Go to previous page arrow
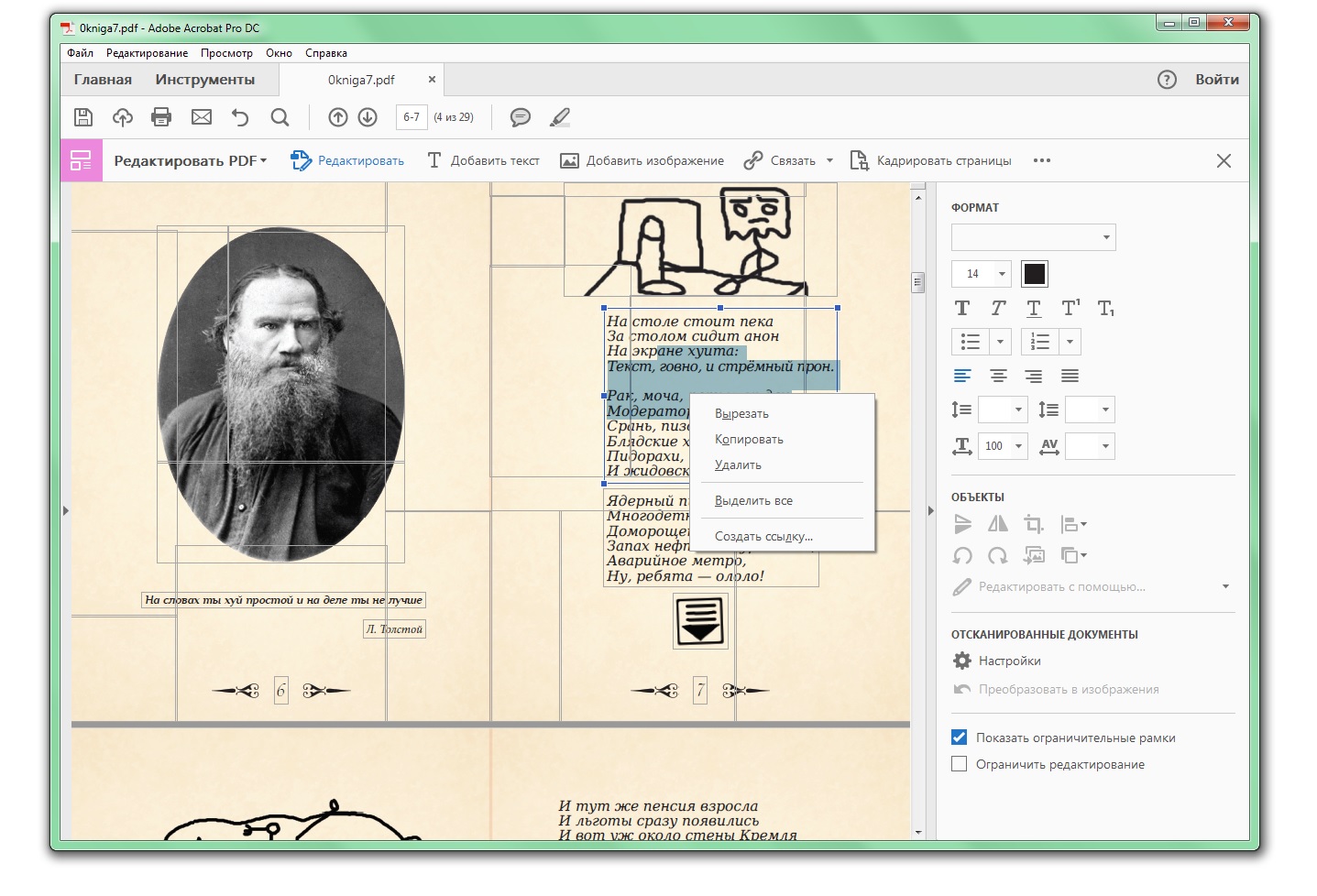The width and height of the screenshot is (1317, 896). [338, 117]
